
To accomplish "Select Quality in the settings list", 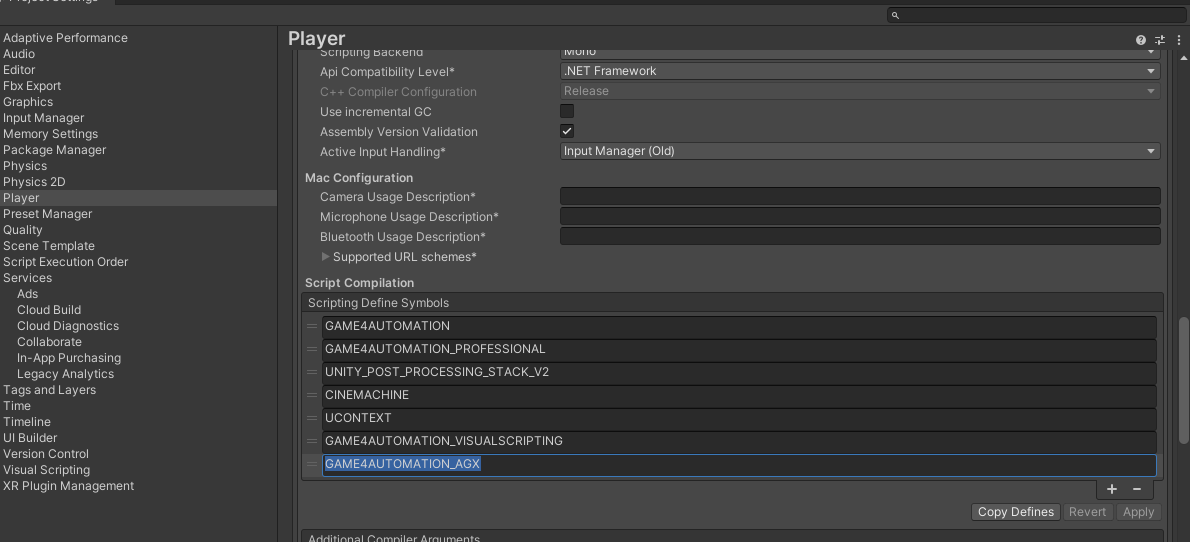I will tap(23, 230).
